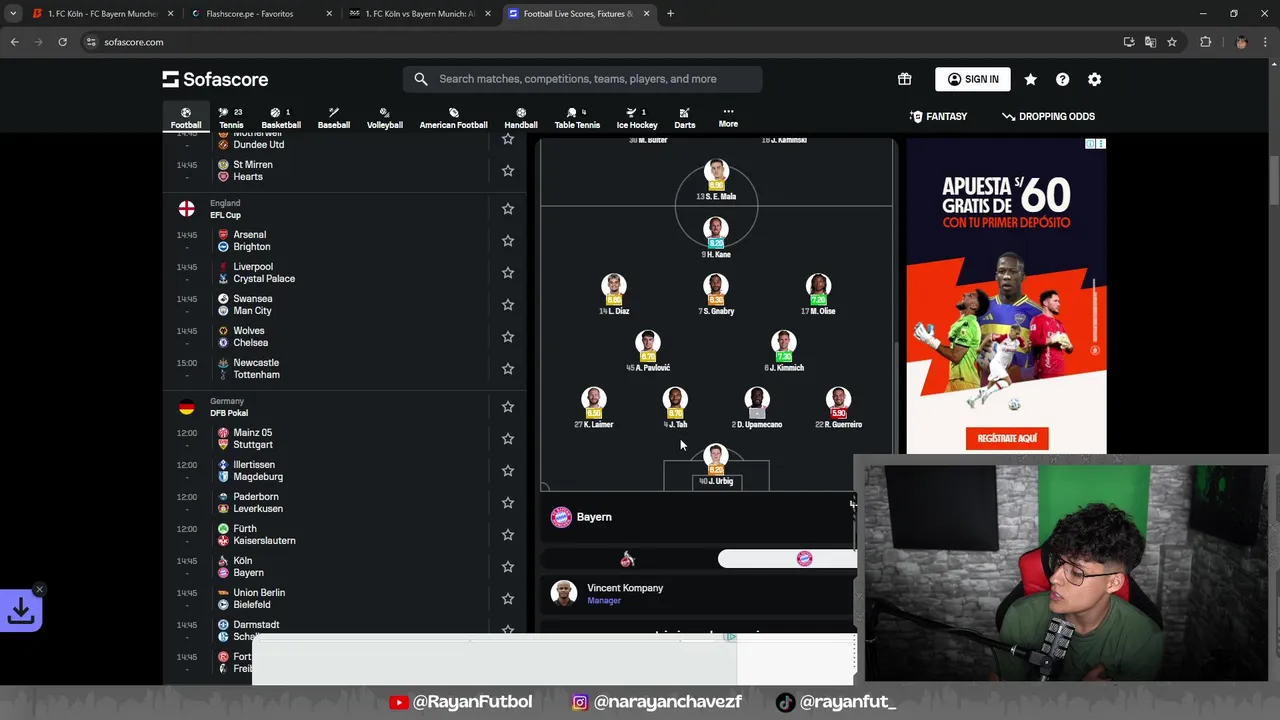Viewport: 1280px width, 720px height.
Task: Favorite the Mainz 05 vs Stuttgart star
Action: (x=508, y=439)
